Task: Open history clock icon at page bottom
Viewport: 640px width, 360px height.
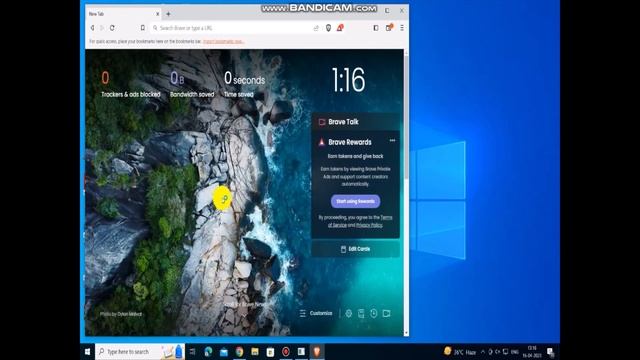Action: [x=373, y=313]
